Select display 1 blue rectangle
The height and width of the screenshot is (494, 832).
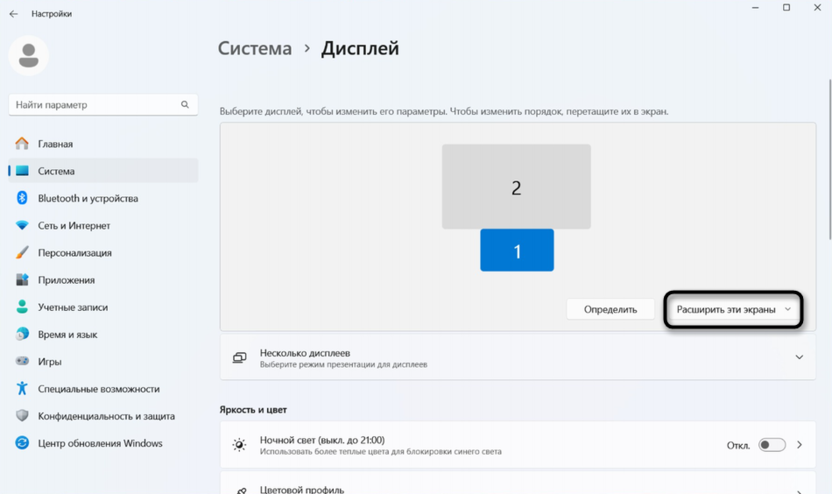pyautogui.click(x=517, y=250)
